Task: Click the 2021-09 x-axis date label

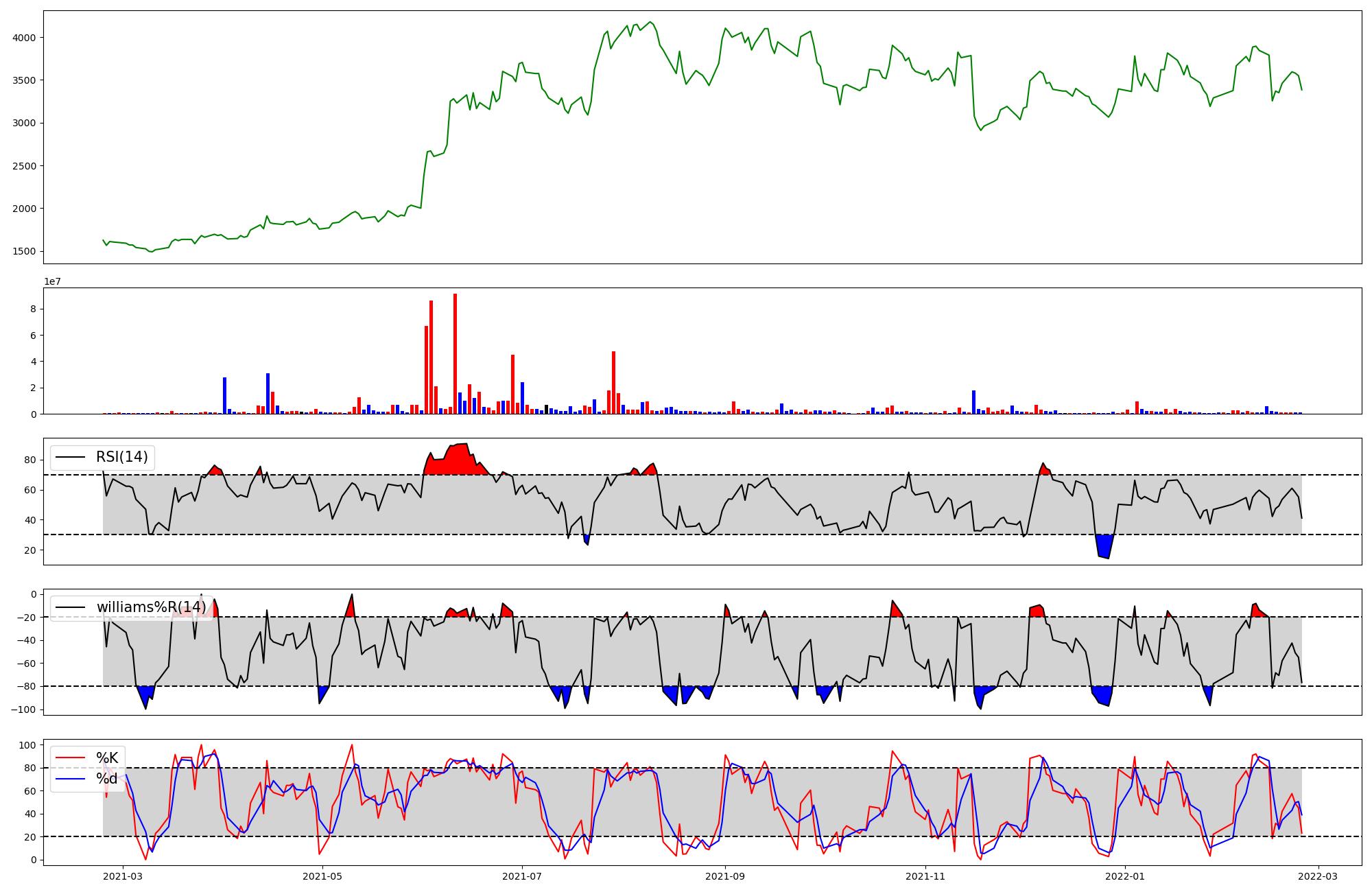Action: 725,876
